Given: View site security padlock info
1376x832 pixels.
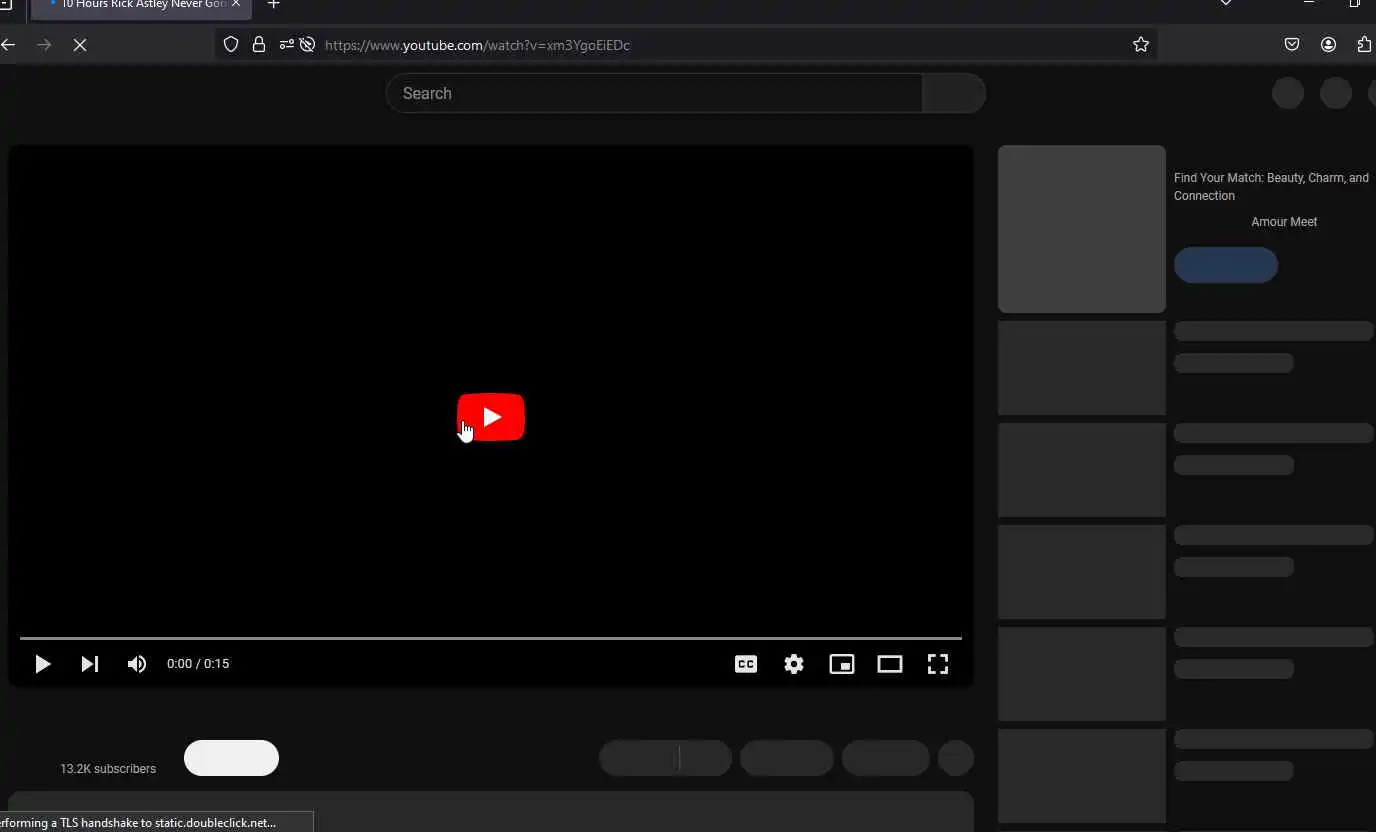Looking at the screenshot, I should pyautogui.click(x=259, y=44).
